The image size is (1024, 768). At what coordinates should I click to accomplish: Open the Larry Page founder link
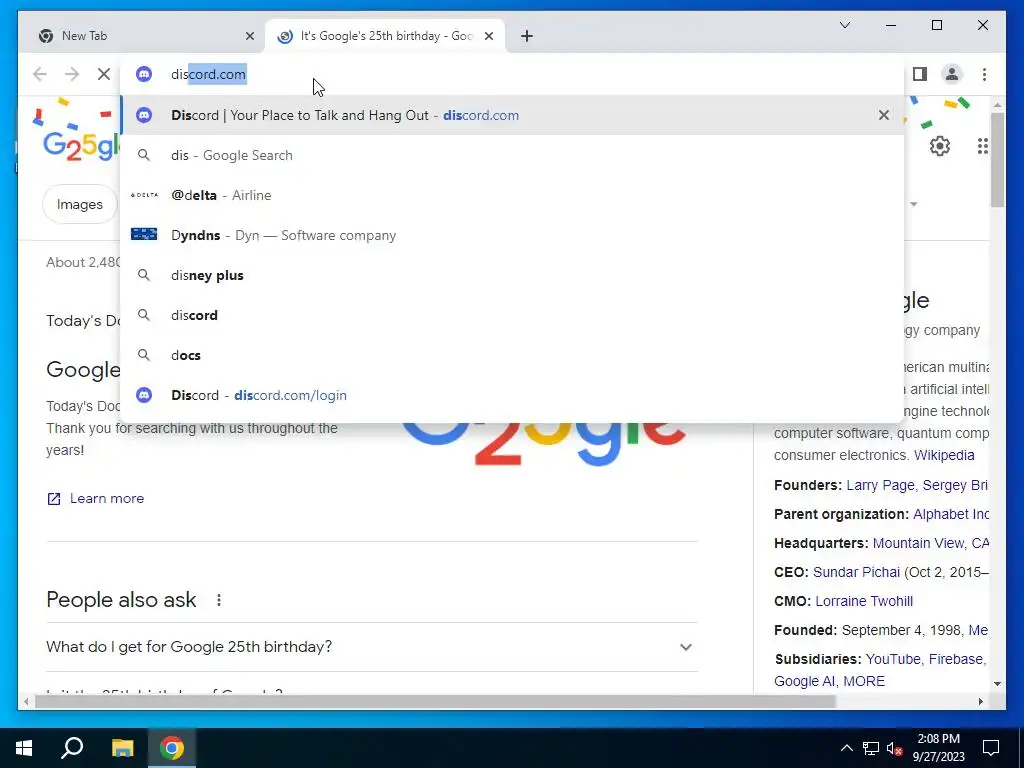881,485
